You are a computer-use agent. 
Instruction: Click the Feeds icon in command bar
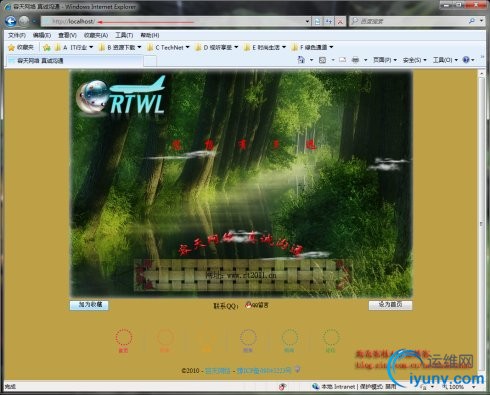pyautogui.click(x=322, y=60)
